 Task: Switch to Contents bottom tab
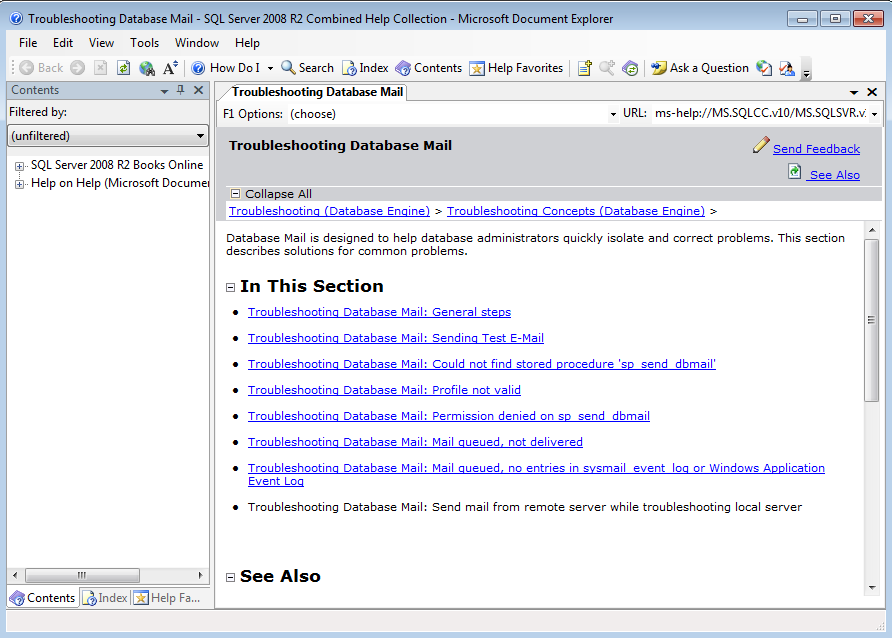pyautogui.click(x=43, y=598)
